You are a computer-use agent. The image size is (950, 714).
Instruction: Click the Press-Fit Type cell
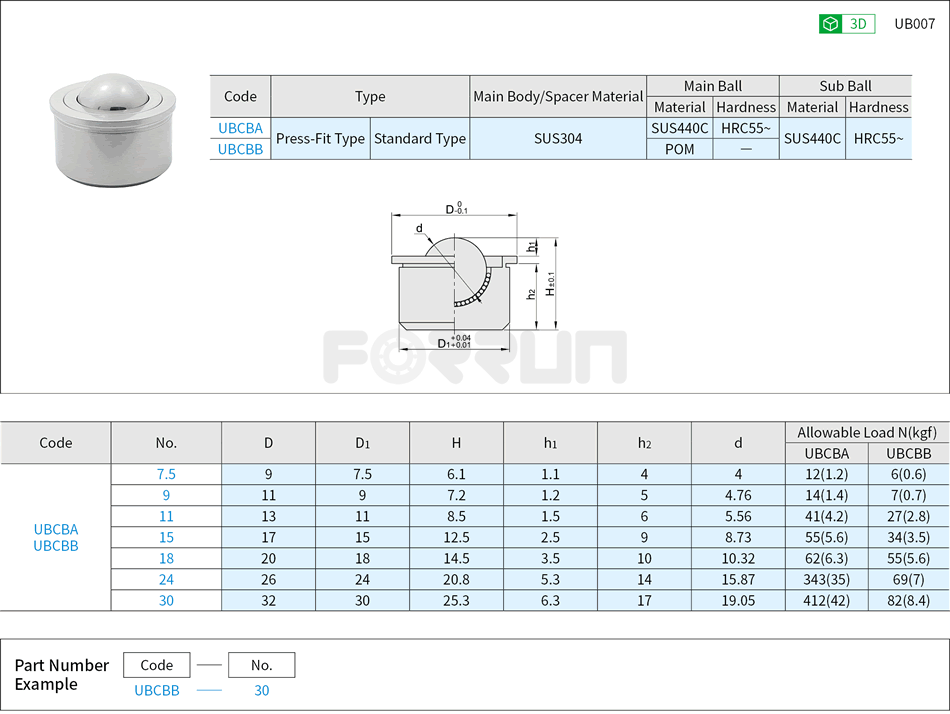point(320,138)
